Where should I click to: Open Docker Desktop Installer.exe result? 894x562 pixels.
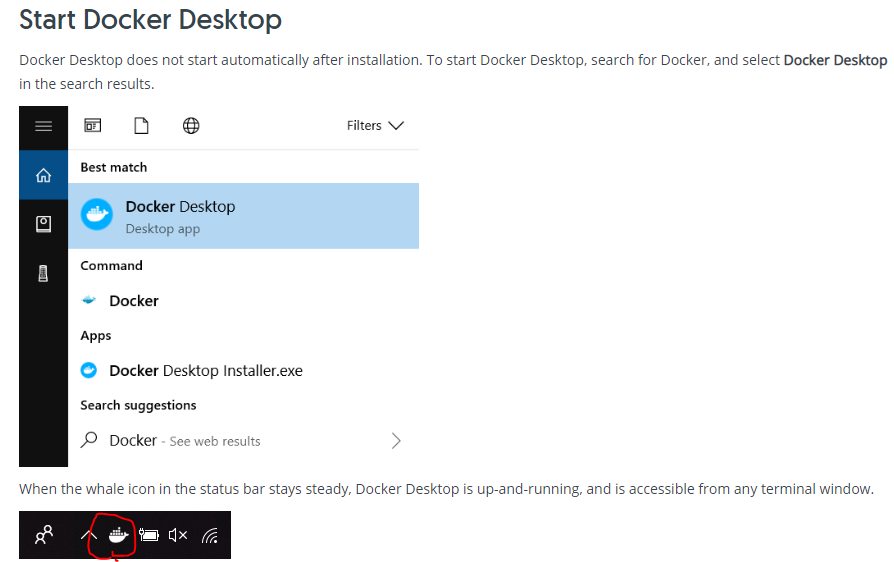pyautogui.click(x=243, y=370)
